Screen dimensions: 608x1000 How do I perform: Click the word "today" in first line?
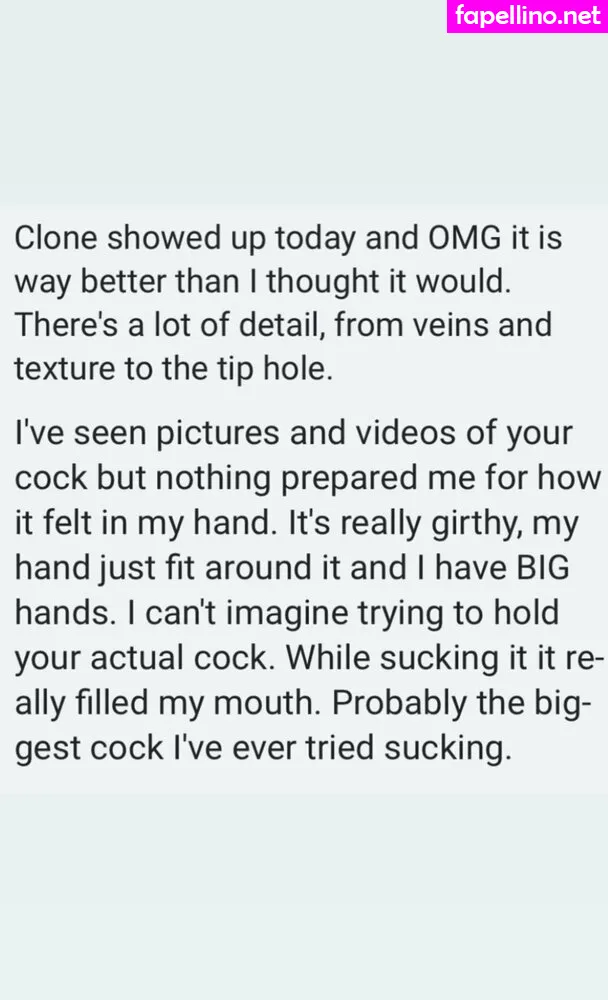point(315,239)
